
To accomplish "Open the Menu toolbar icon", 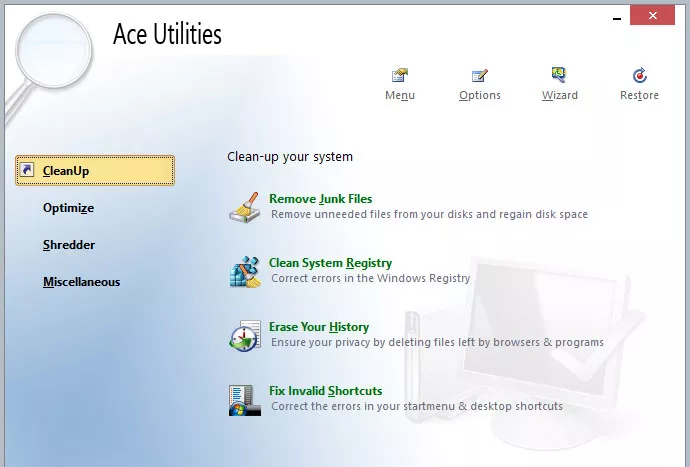I will (400, 75).
